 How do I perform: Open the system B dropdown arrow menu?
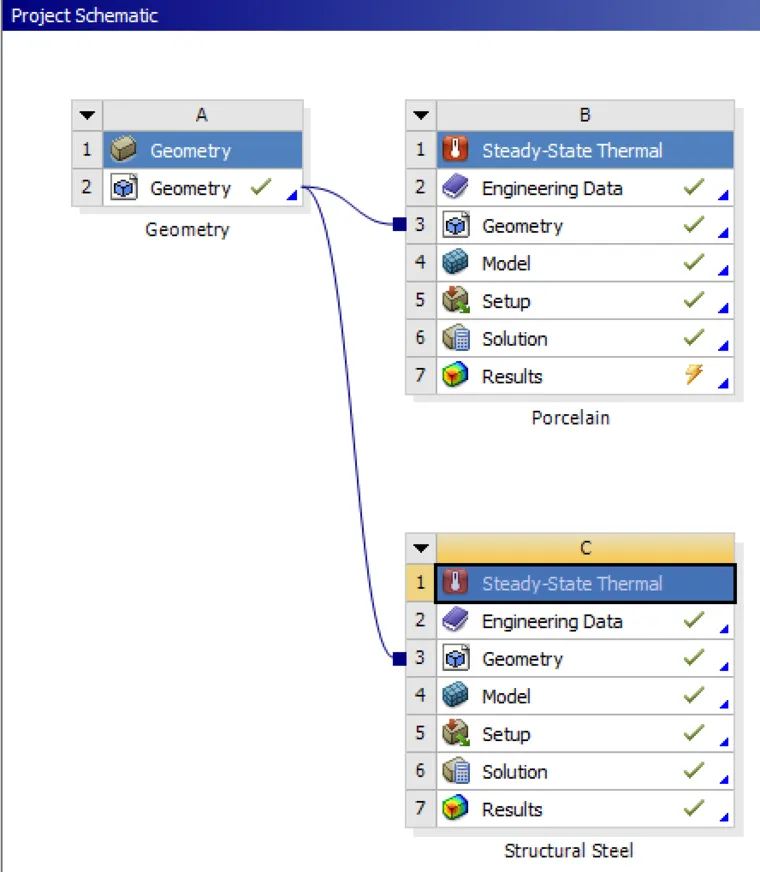(x=421, y=115)
